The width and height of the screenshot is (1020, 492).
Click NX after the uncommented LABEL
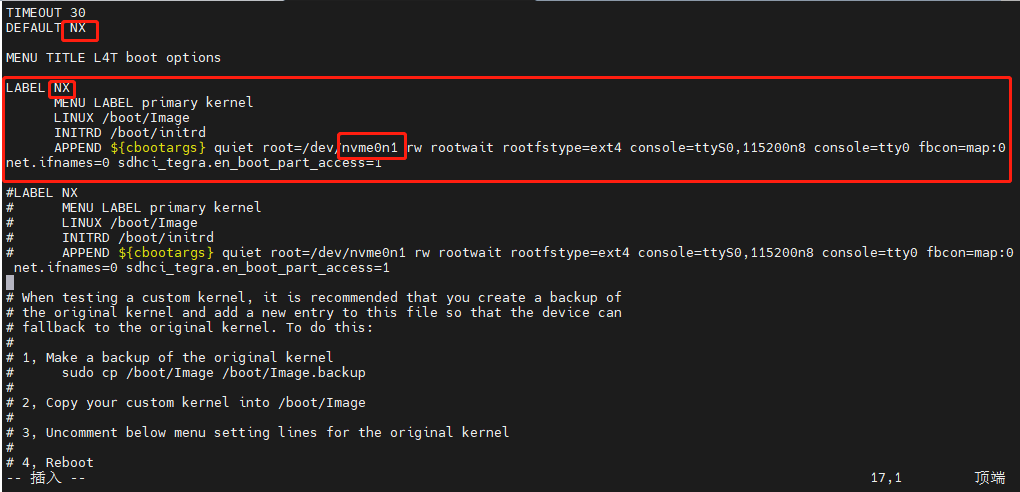pos(62,88)
